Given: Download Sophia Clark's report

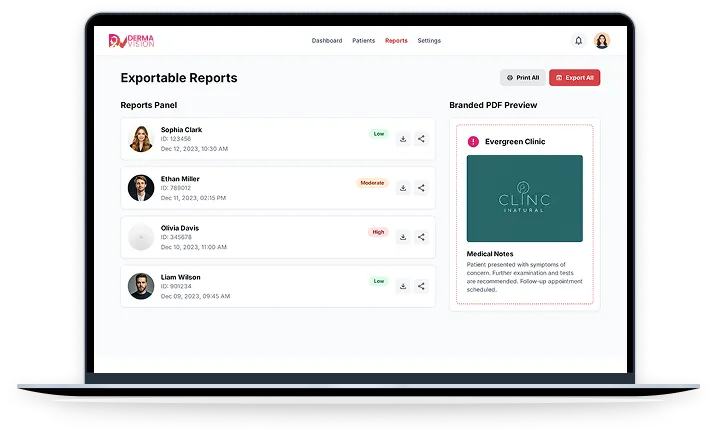Looking at the screenshot, I should (x=403, y=139).
